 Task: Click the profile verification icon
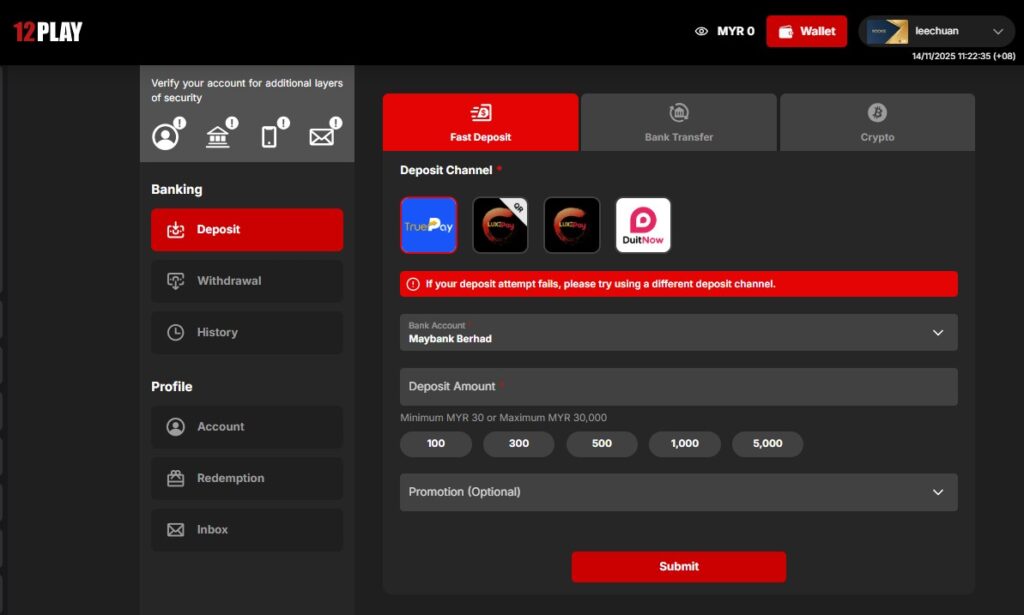(x=166, y=136)
